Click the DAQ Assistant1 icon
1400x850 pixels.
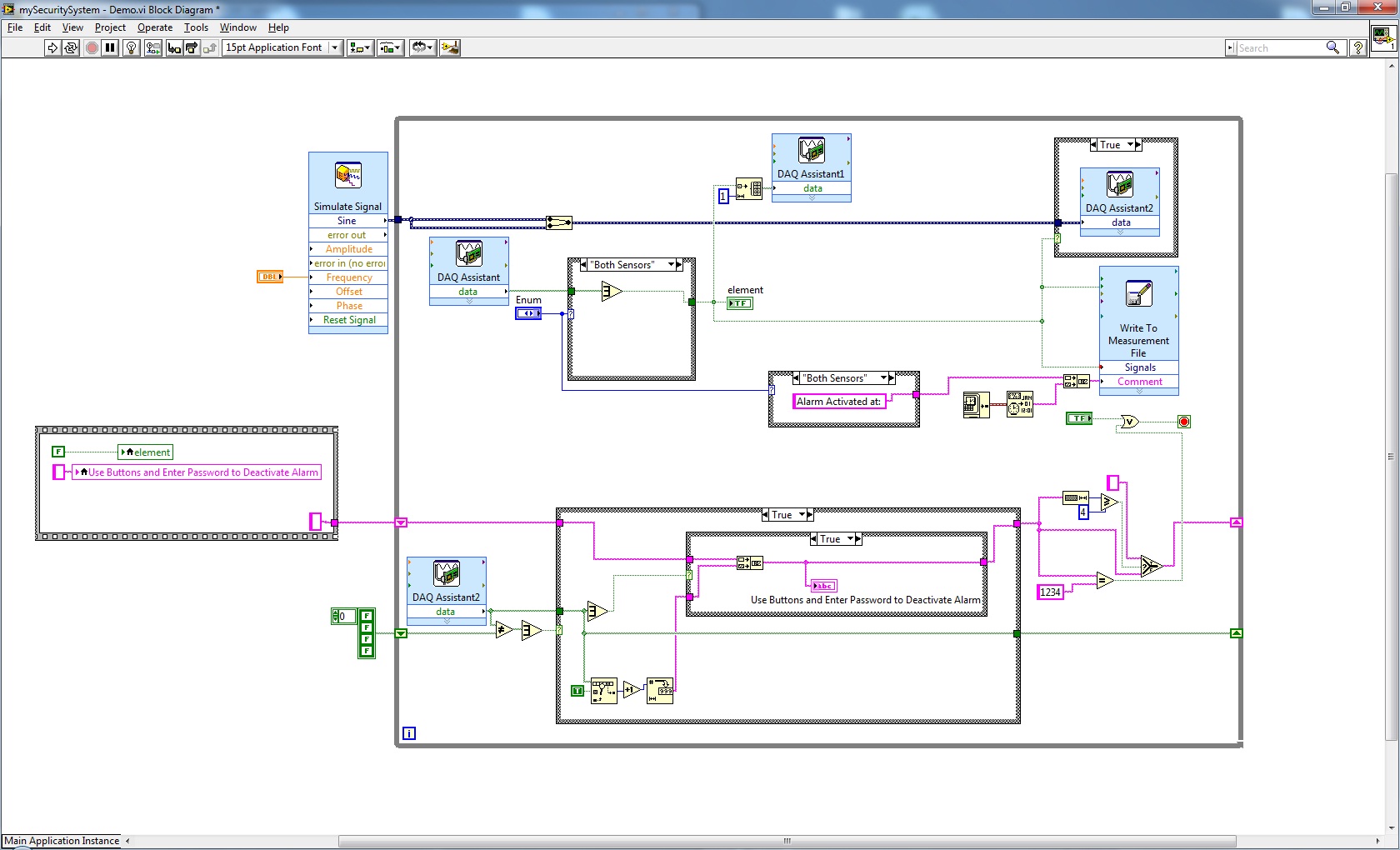812,150
